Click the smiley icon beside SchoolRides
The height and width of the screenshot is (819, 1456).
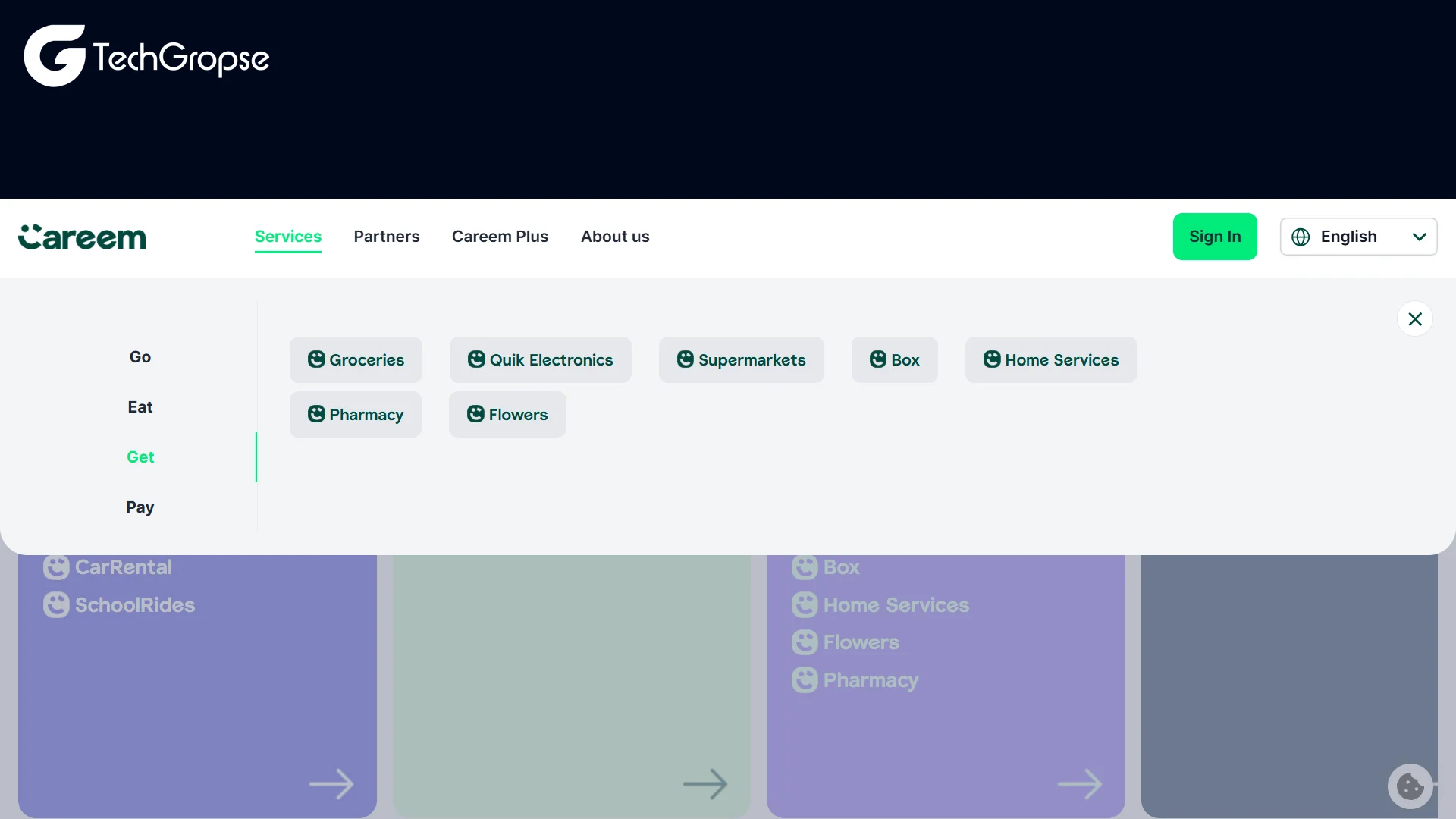pos(56,605)
